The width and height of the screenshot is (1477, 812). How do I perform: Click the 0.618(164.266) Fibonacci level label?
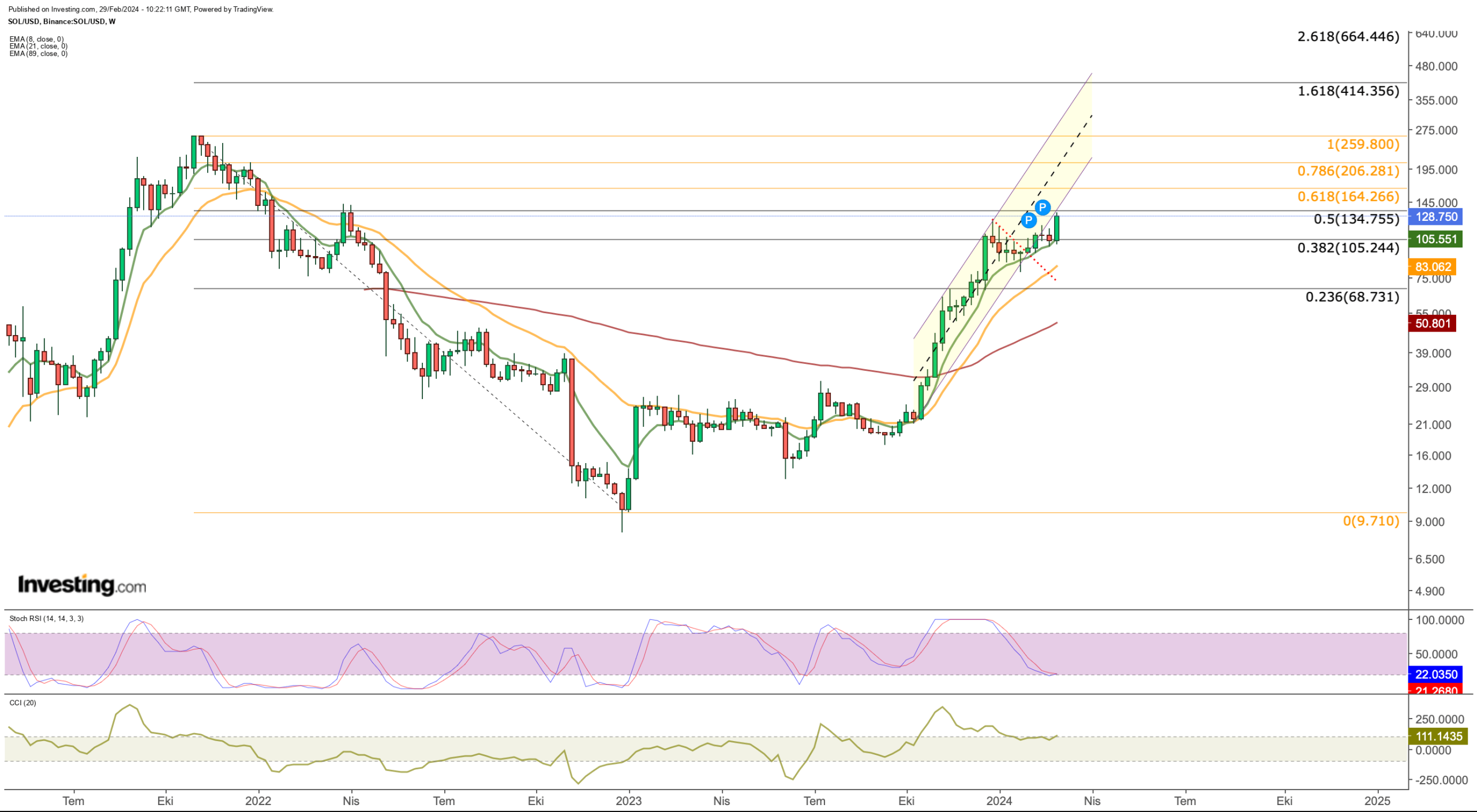[x=1348, y=196]
